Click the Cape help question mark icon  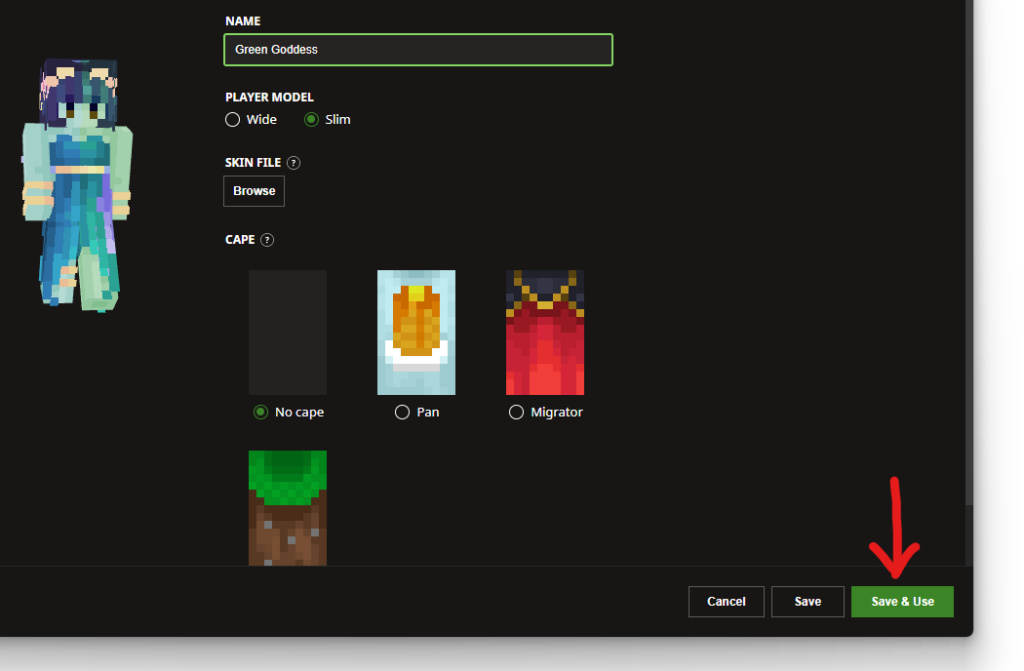pos(267,240)
